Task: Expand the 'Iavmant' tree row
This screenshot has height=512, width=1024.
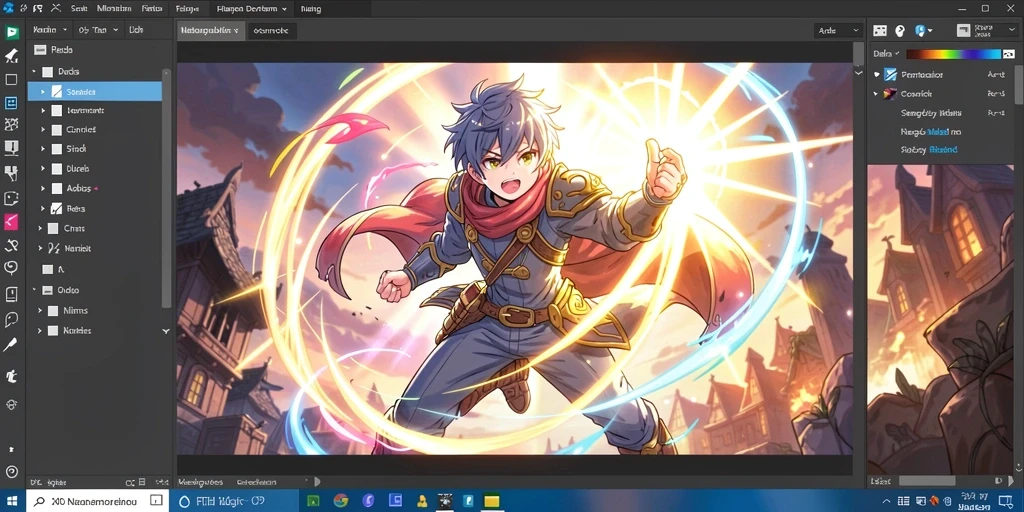Action: point(43,111)
